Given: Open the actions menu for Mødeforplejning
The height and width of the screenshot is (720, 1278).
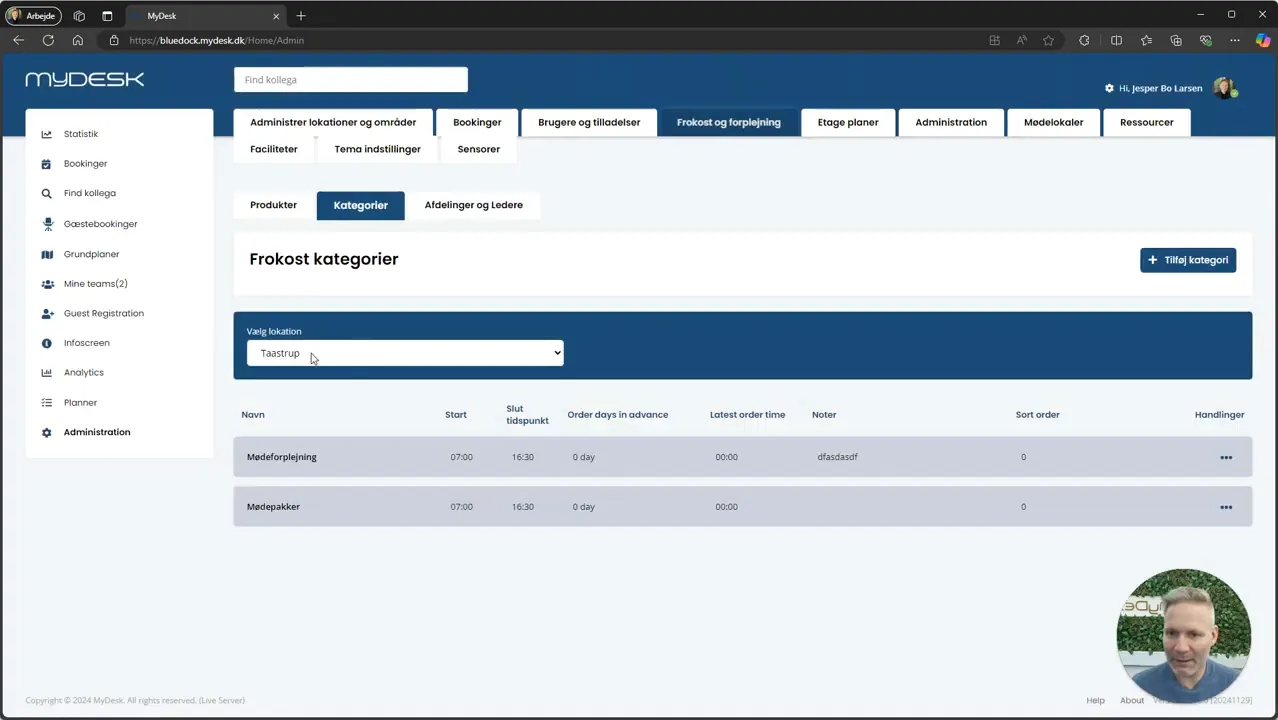Looking at the screenshot, I should (1226, 457).
